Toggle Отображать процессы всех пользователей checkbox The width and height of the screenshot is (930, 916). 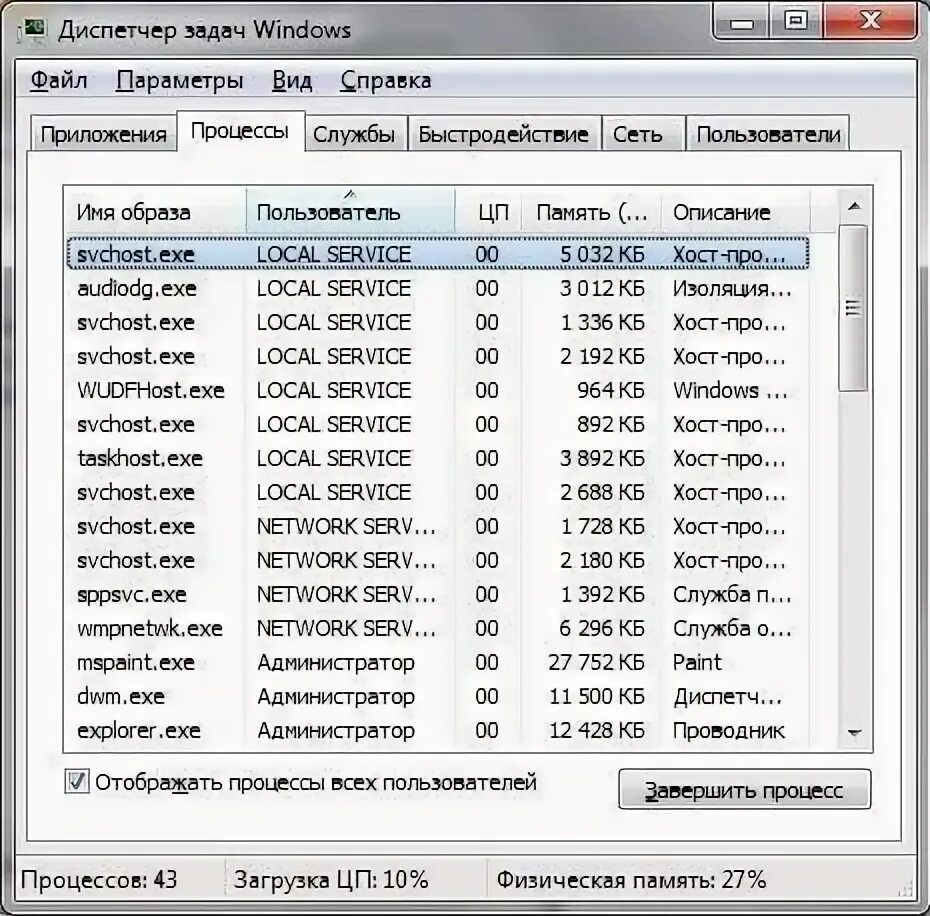tap(77, 782)
